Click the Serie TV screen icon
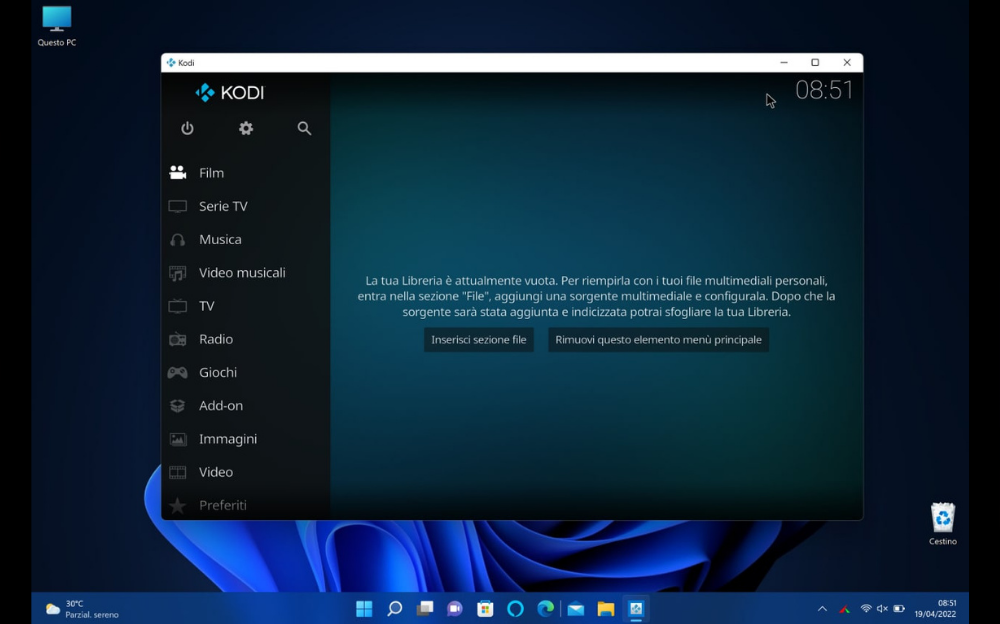Viewport: 1000px width, 624px height. tap(177, 206)
